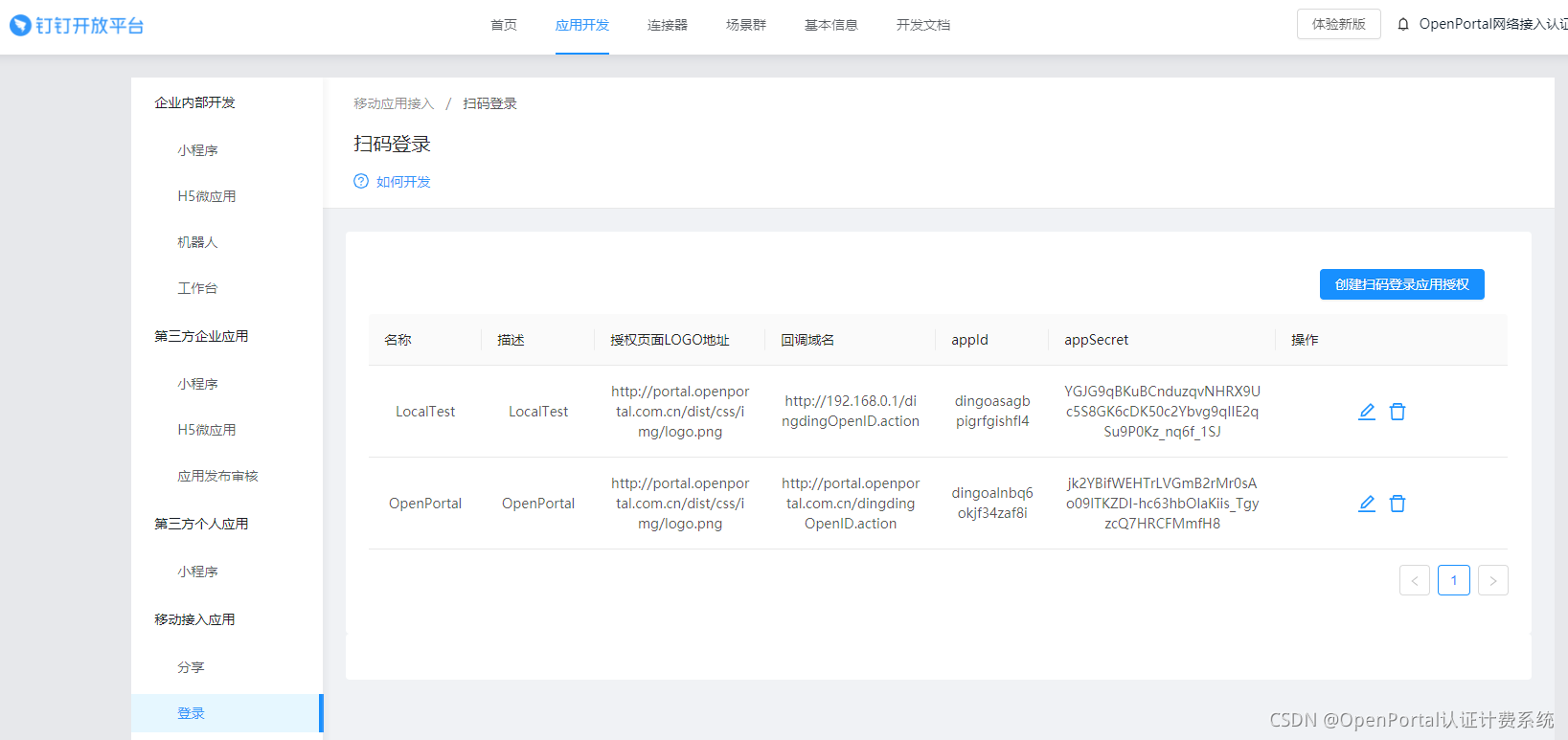1568x740 pixels.
Task: Click the appSecret column header
Action: point(1096,340)
